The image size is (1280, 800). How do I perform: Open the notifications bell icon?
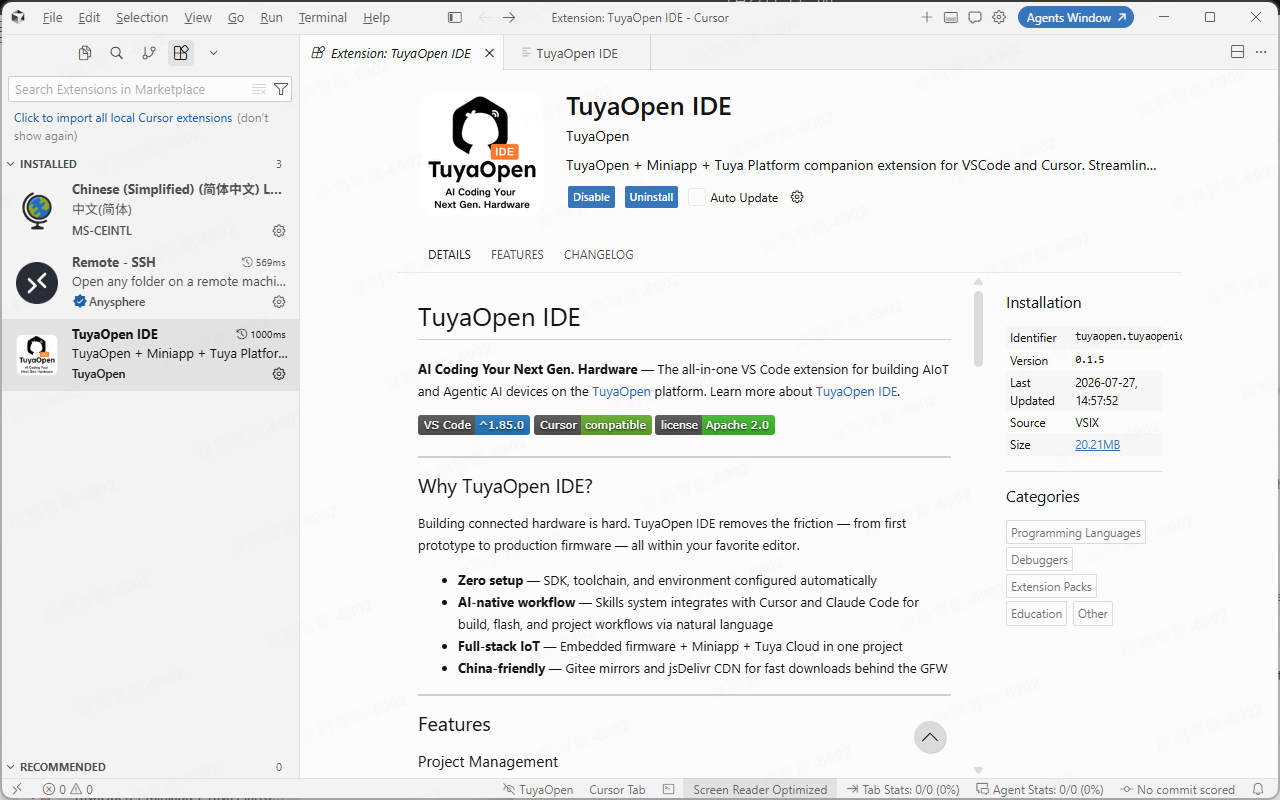point(1257,789)
